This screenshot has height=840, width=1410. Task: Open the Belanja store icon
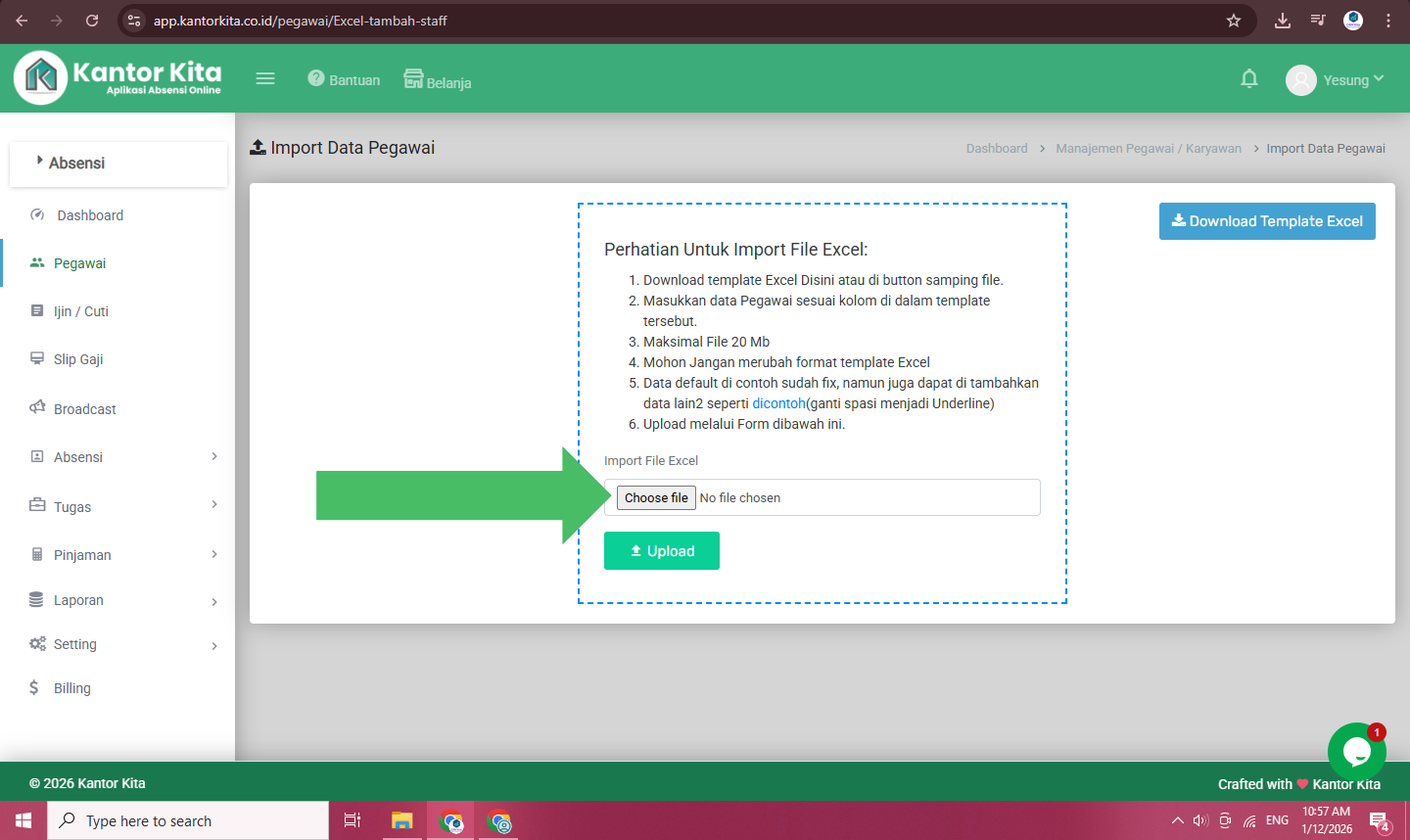tap(413, 79)
